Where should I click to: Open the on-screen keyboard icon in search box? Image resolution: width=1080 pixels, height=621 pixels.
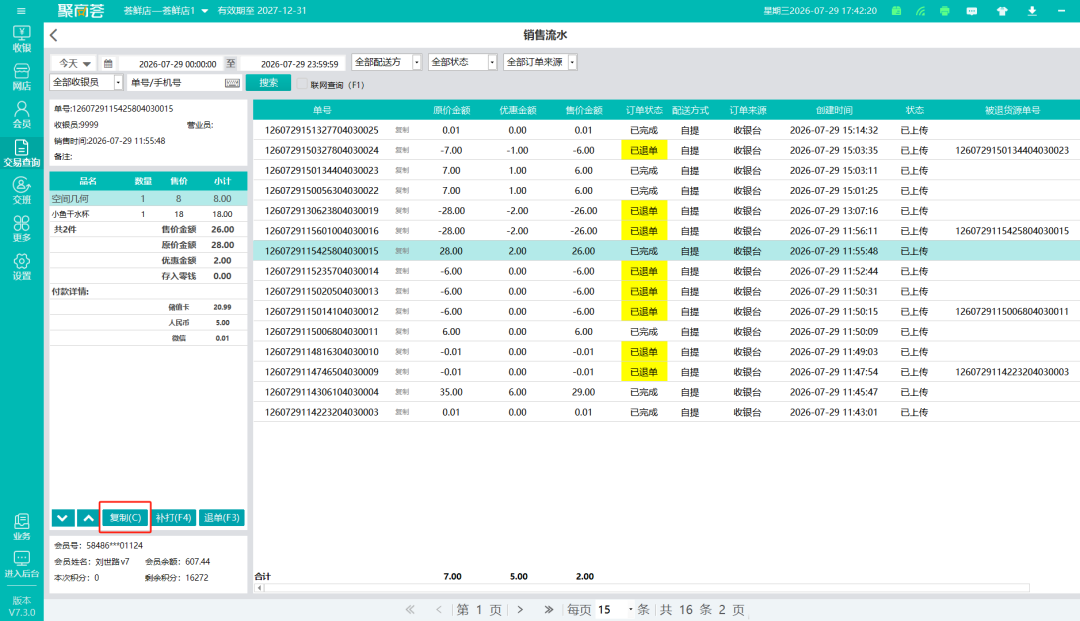(x=232, y=83)
